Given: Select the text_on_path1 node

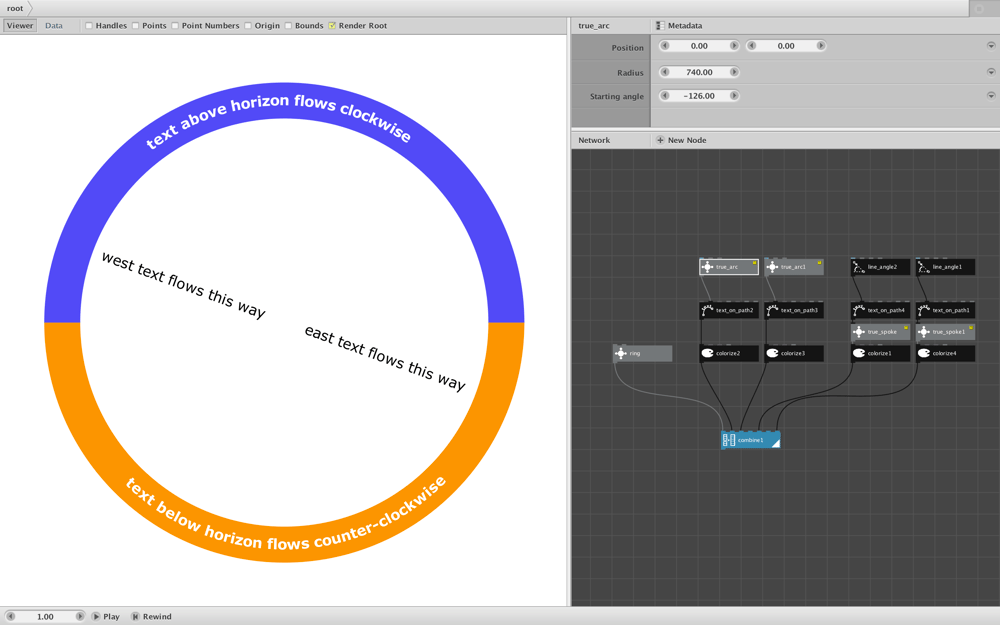Looking at the screenshot, I should coord(946,310).
